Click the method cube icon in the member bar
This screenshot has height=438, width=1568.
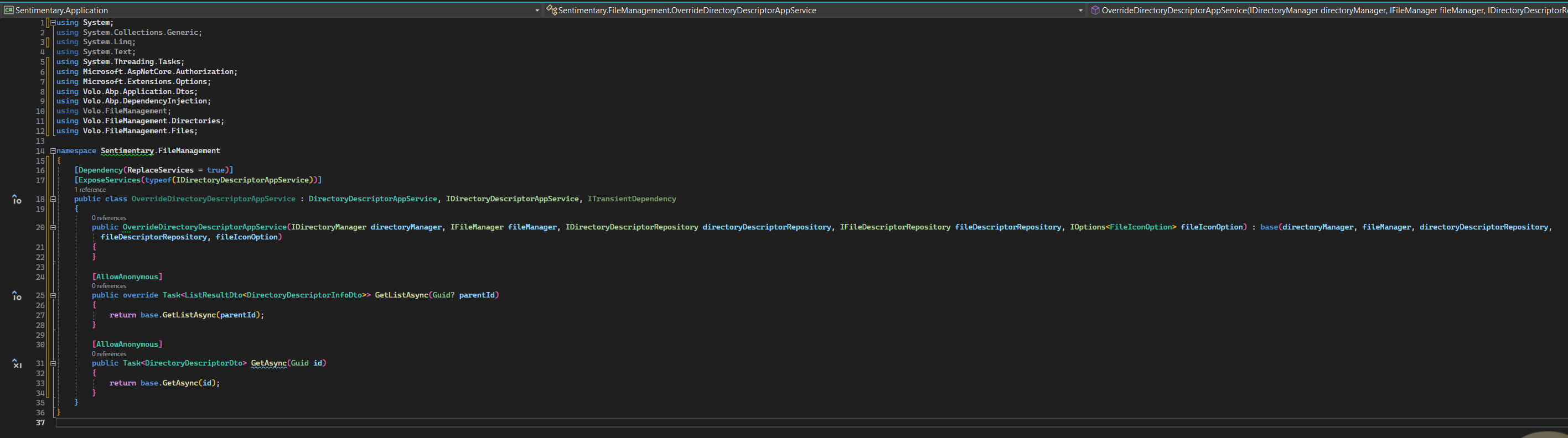point(1094,11)
